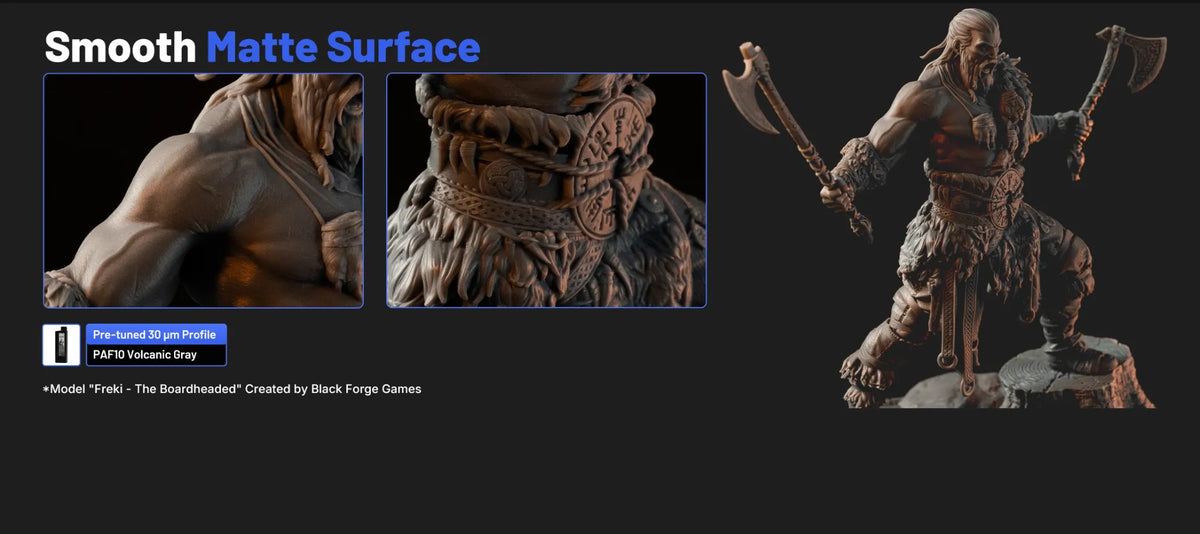Click the Freki model credit footnote
1200x534 pixels.
tap(232, 389)
